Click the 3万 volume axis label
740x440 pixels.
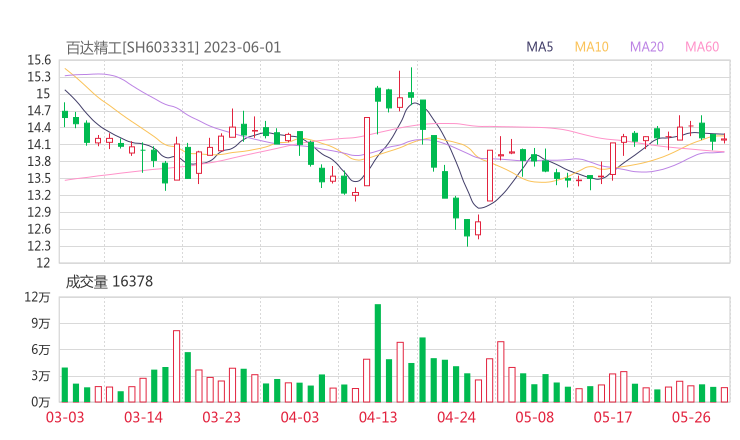[x=41, y=376]
